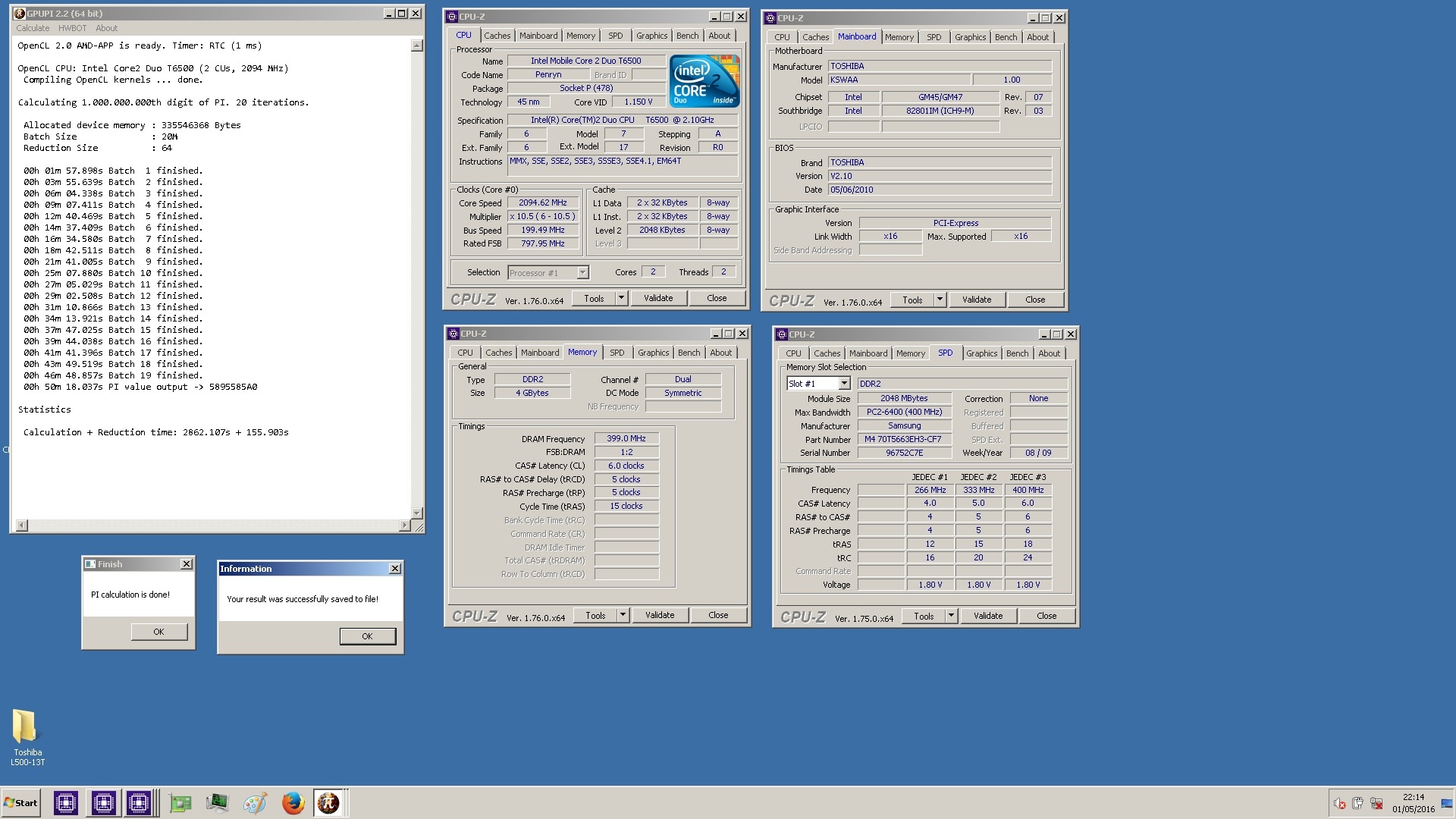This screenshot has height=819, width=1456.
Task: Expand Tools arrow in the CPU-Z Memory window
Action: click(x=623, y=615)
